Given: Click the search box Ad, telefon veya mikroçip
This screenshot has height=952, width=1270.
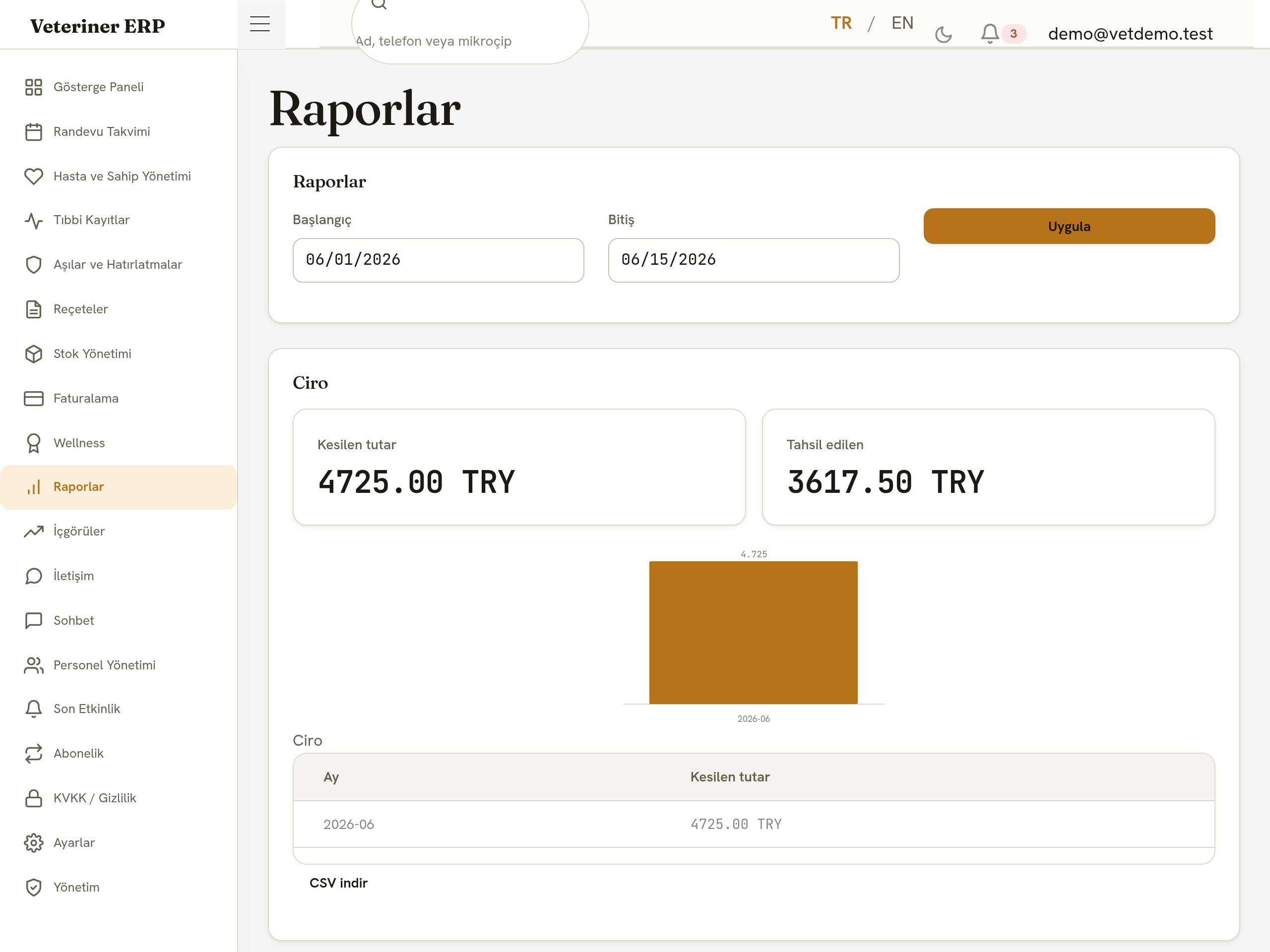Looking at the screenshot, I should tap(470, 32).
